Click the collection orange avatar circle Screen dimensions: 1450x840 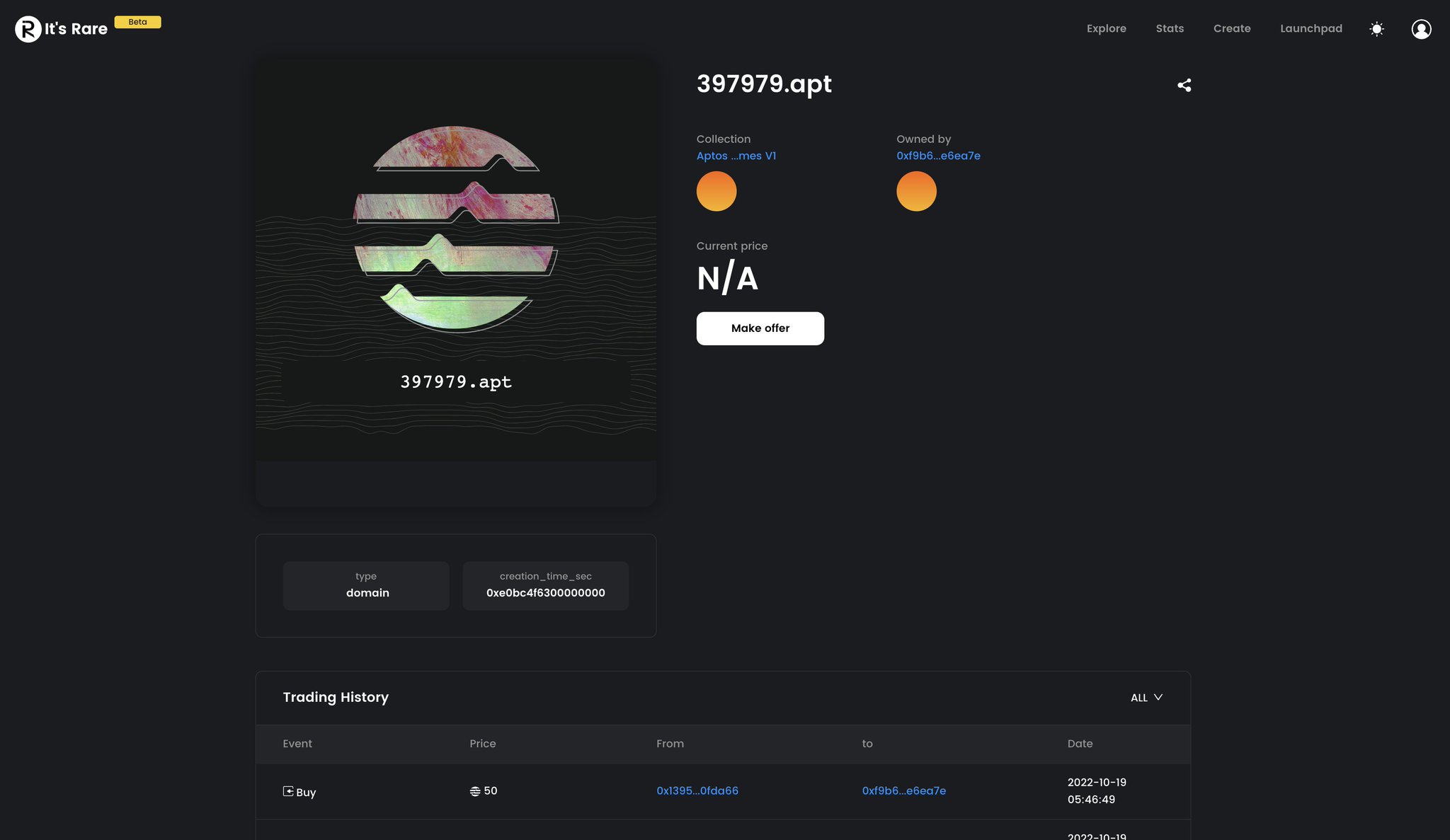click(x=716, y=191)
